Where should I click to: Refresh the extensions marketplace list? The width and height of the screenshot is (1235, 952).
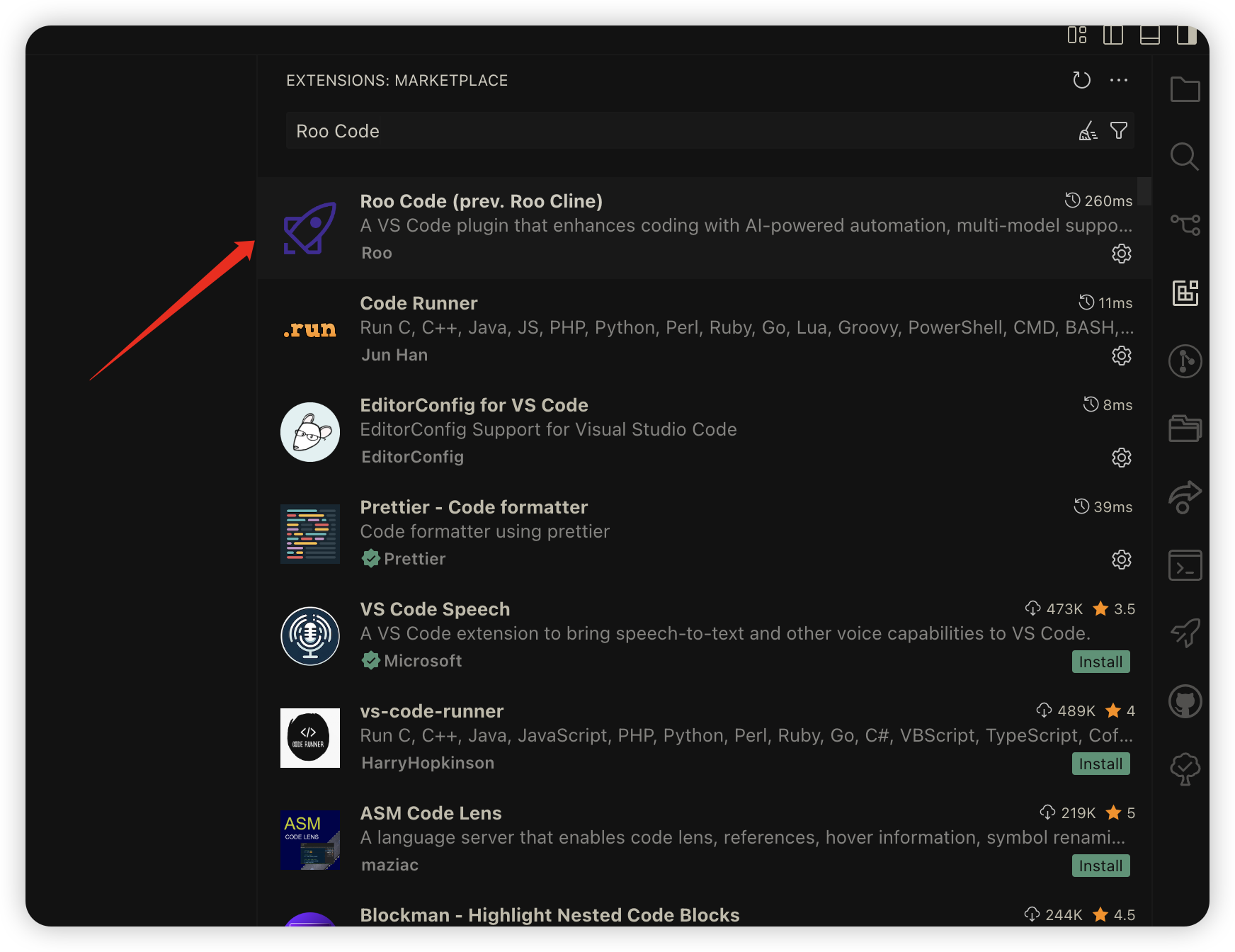(1081, 80)
